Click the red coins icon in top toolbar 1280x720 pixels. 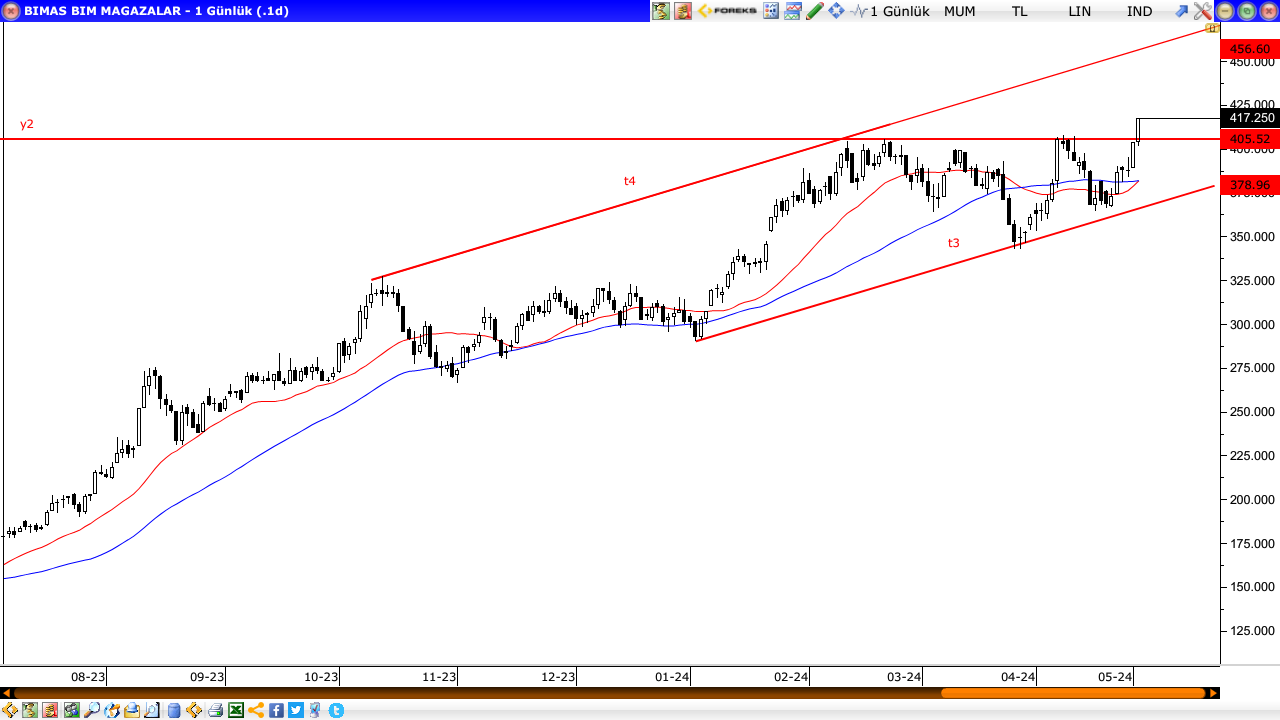pos(683,11)
